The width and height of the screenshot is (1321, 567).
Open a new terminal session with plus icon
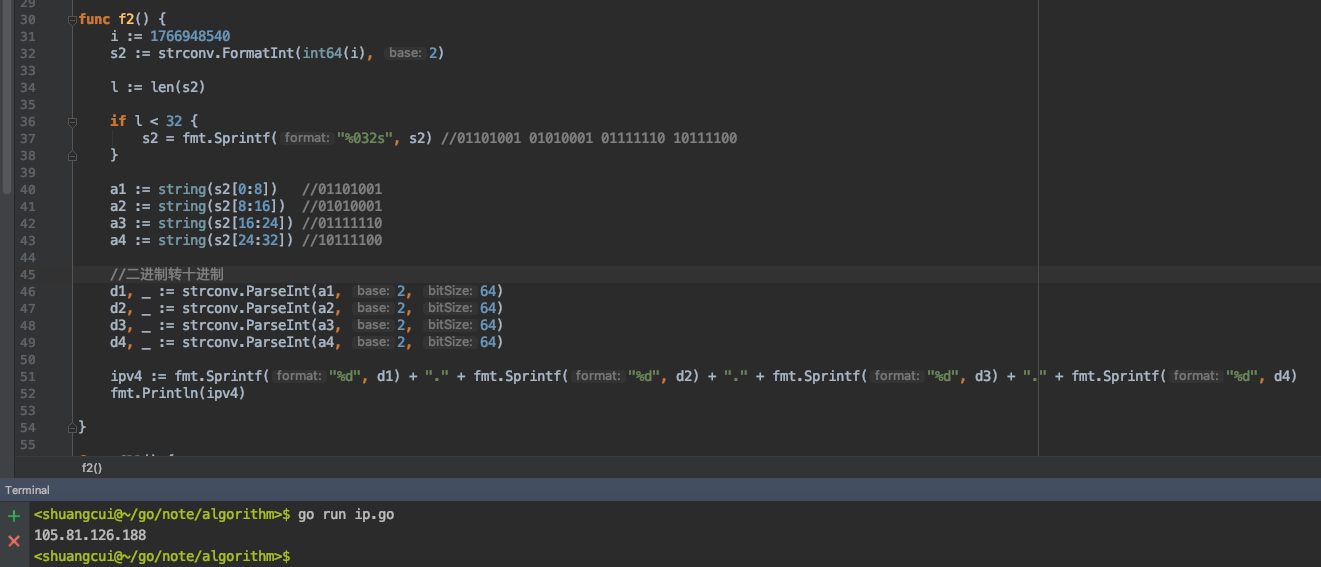tap(14, 516)
